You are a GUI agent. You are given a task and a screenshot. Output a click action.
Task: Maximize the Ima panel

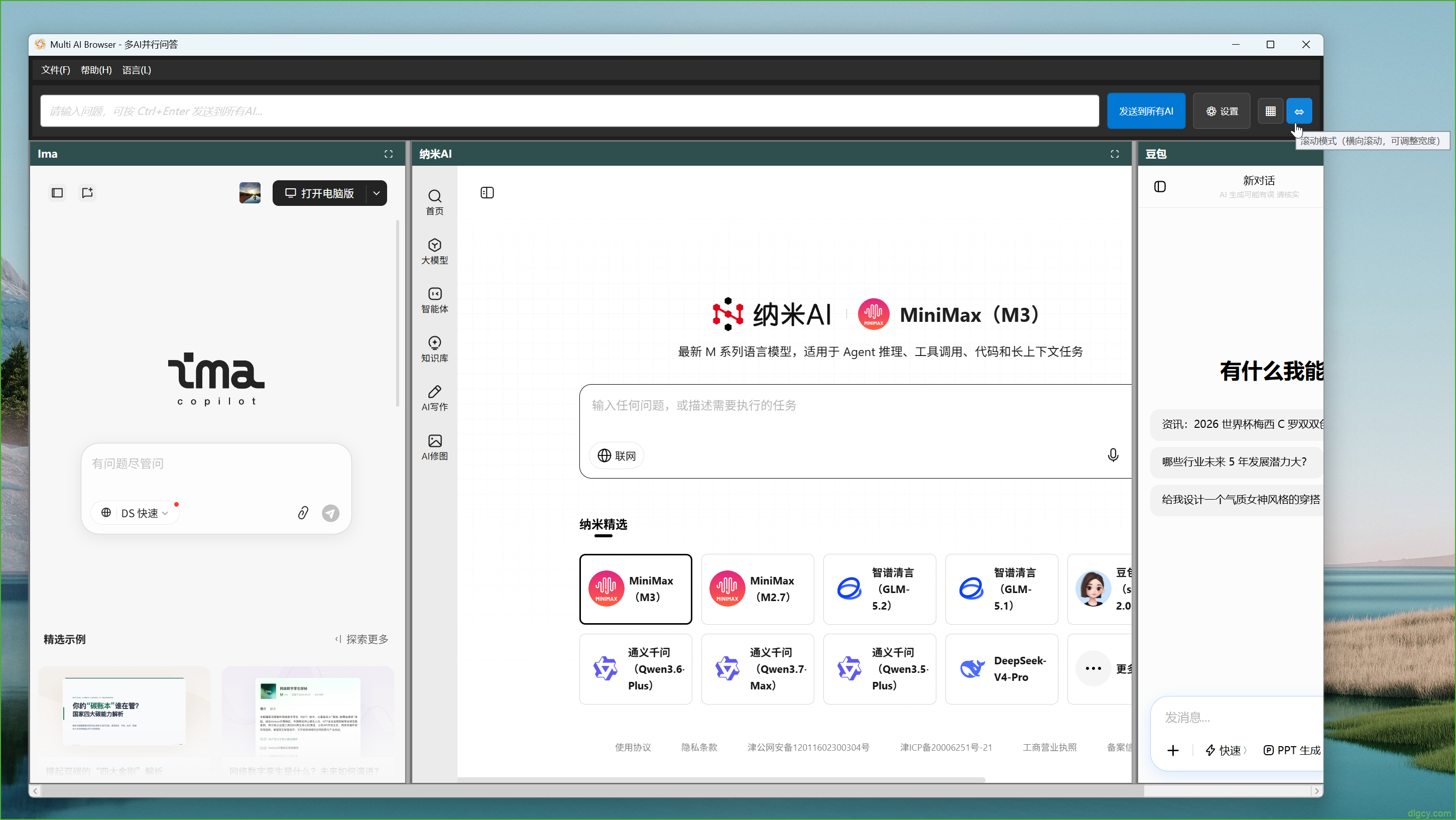click(x=388, y=154)
